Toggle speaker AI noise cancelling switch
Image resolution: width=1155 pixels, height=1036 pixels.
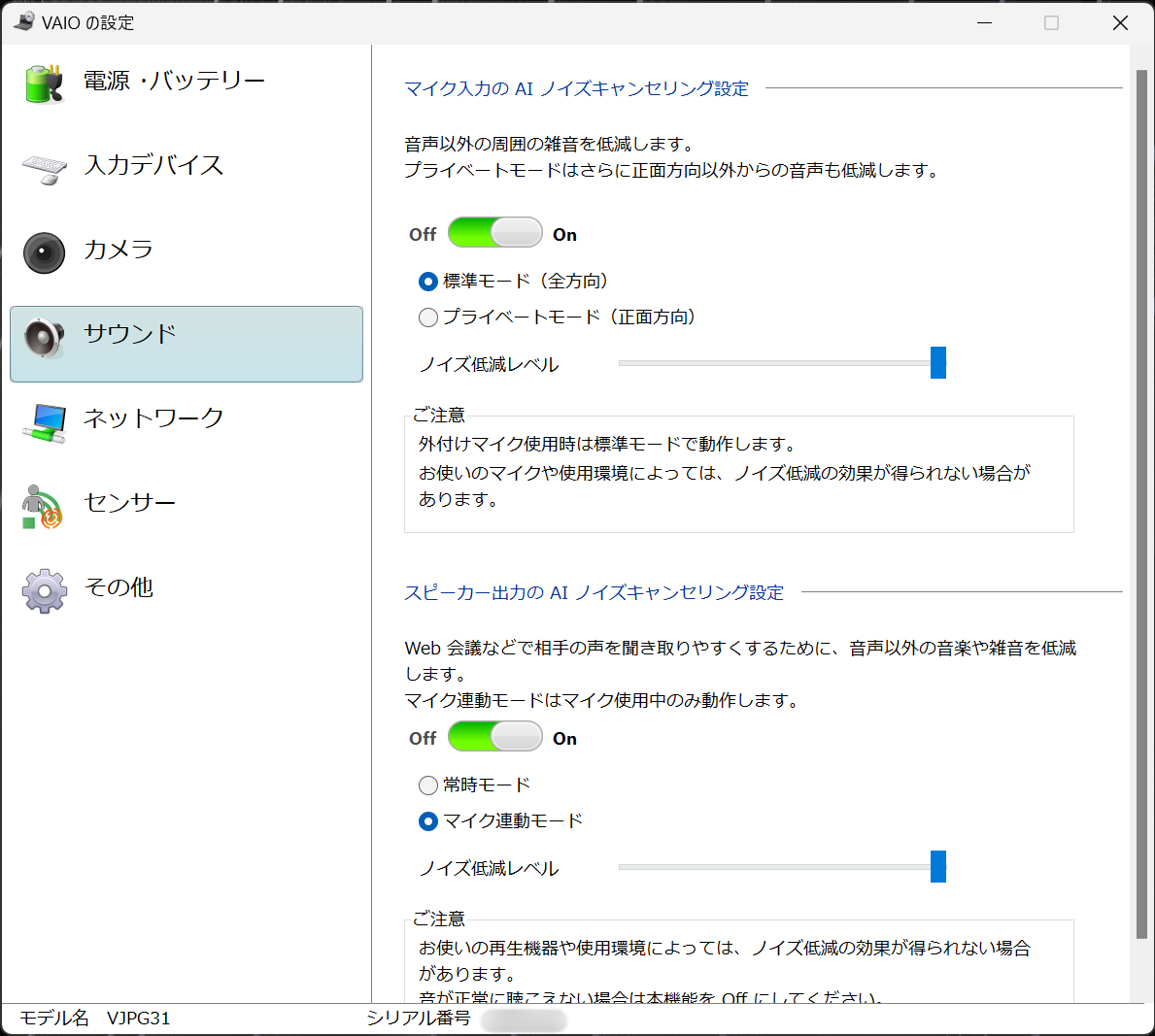(495, 736)
